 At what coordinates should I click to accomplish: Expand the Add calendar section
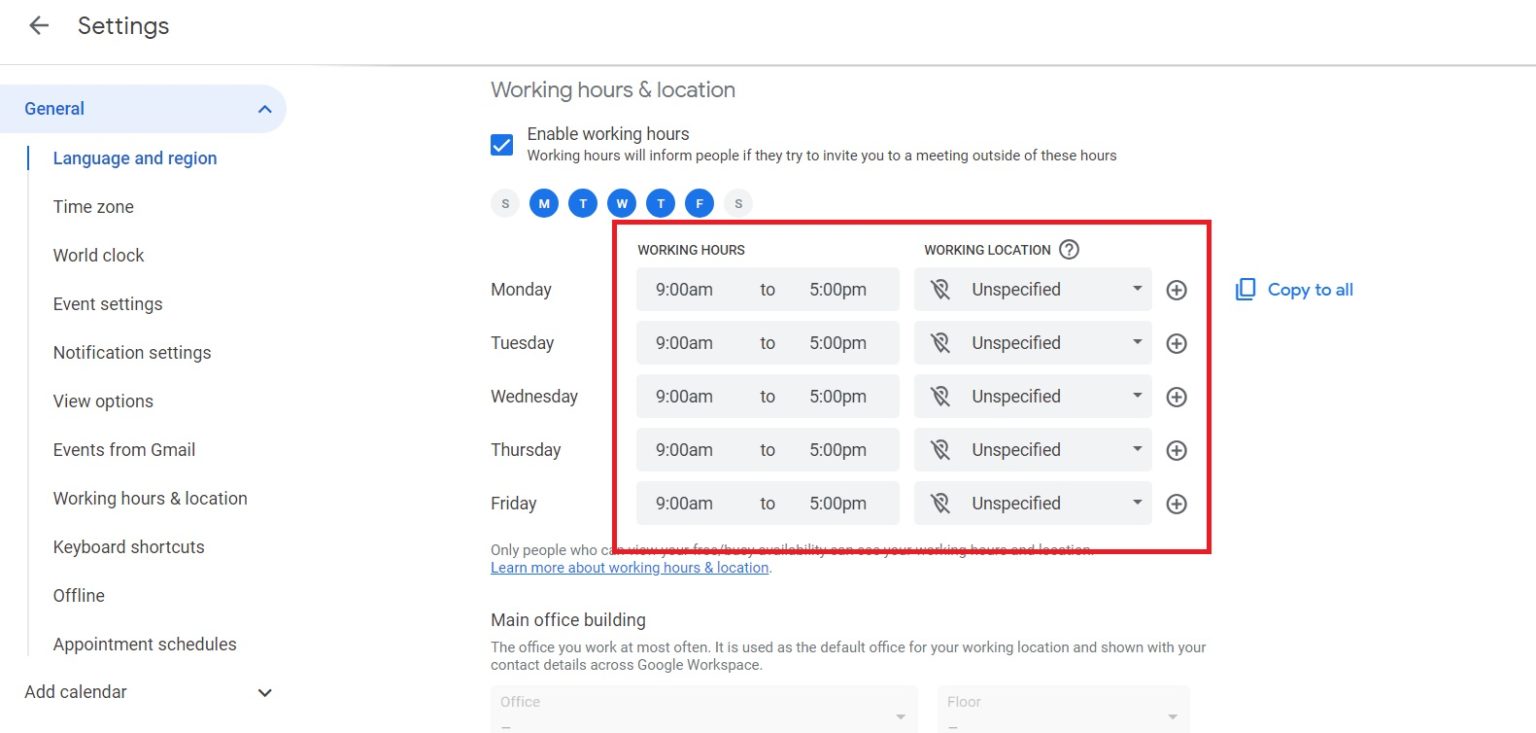pos(264,692)
